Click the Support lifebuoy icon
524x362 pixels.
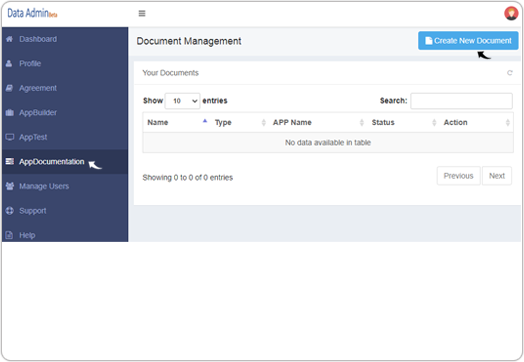10,211
